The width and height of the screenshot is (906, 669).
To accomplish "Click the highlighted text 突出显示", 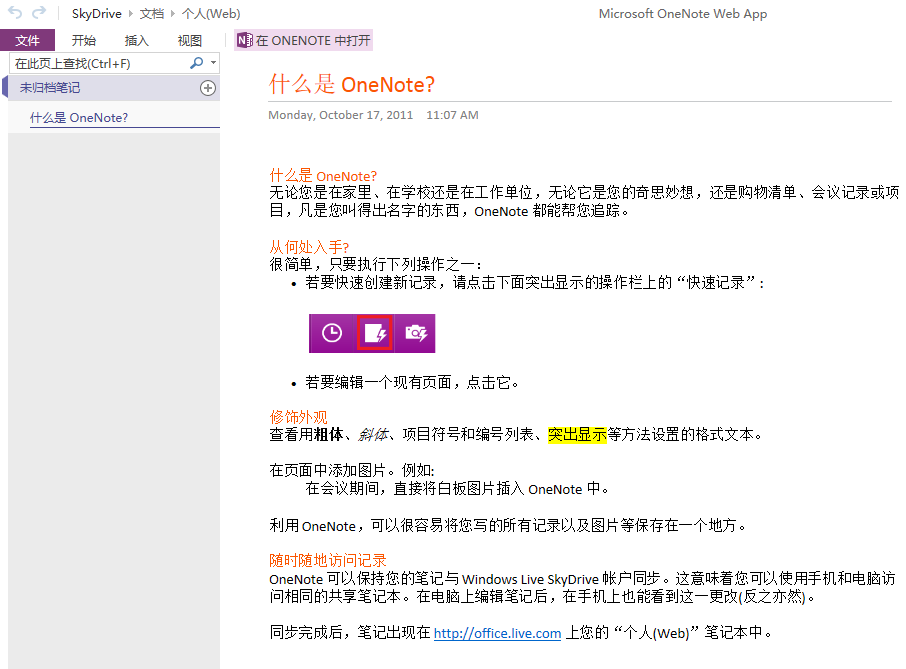I will [577, 434].
